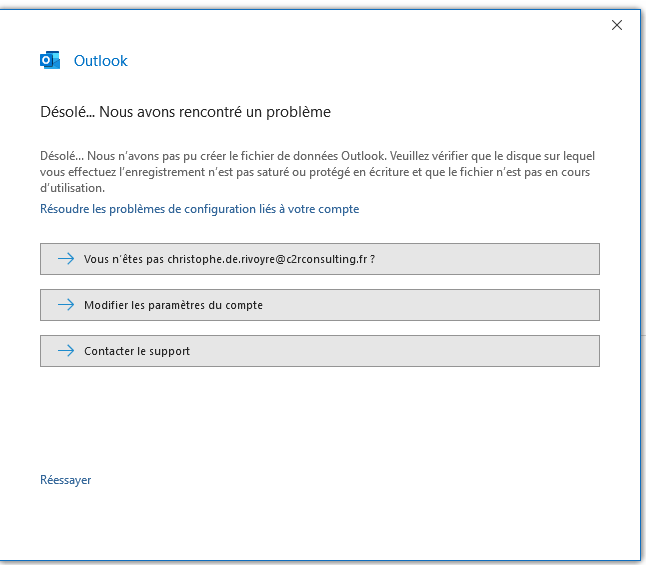Click blank space below the support button

point(320,420)
